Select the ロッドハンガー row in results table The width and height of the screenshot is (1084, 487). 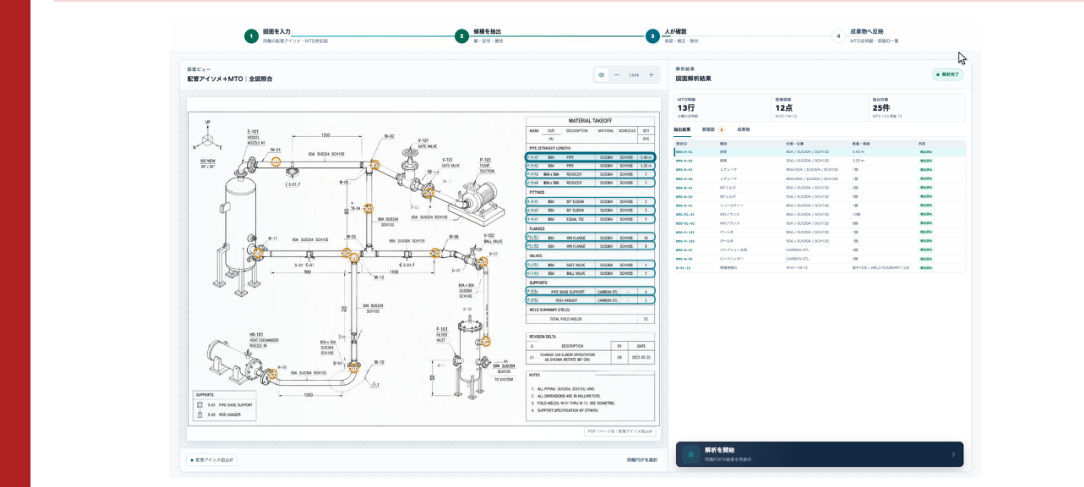click(x=820, y=259)
